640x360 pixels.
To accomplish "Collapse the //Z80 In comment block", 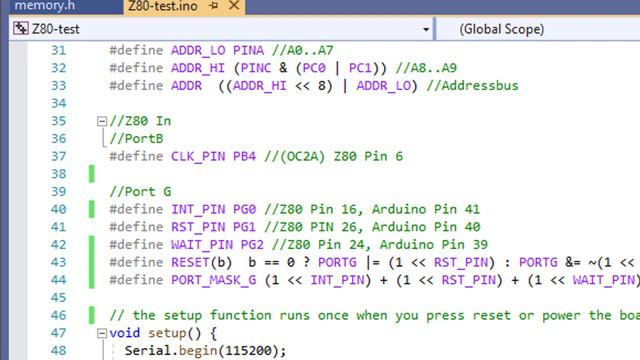I will coord(102,121).
